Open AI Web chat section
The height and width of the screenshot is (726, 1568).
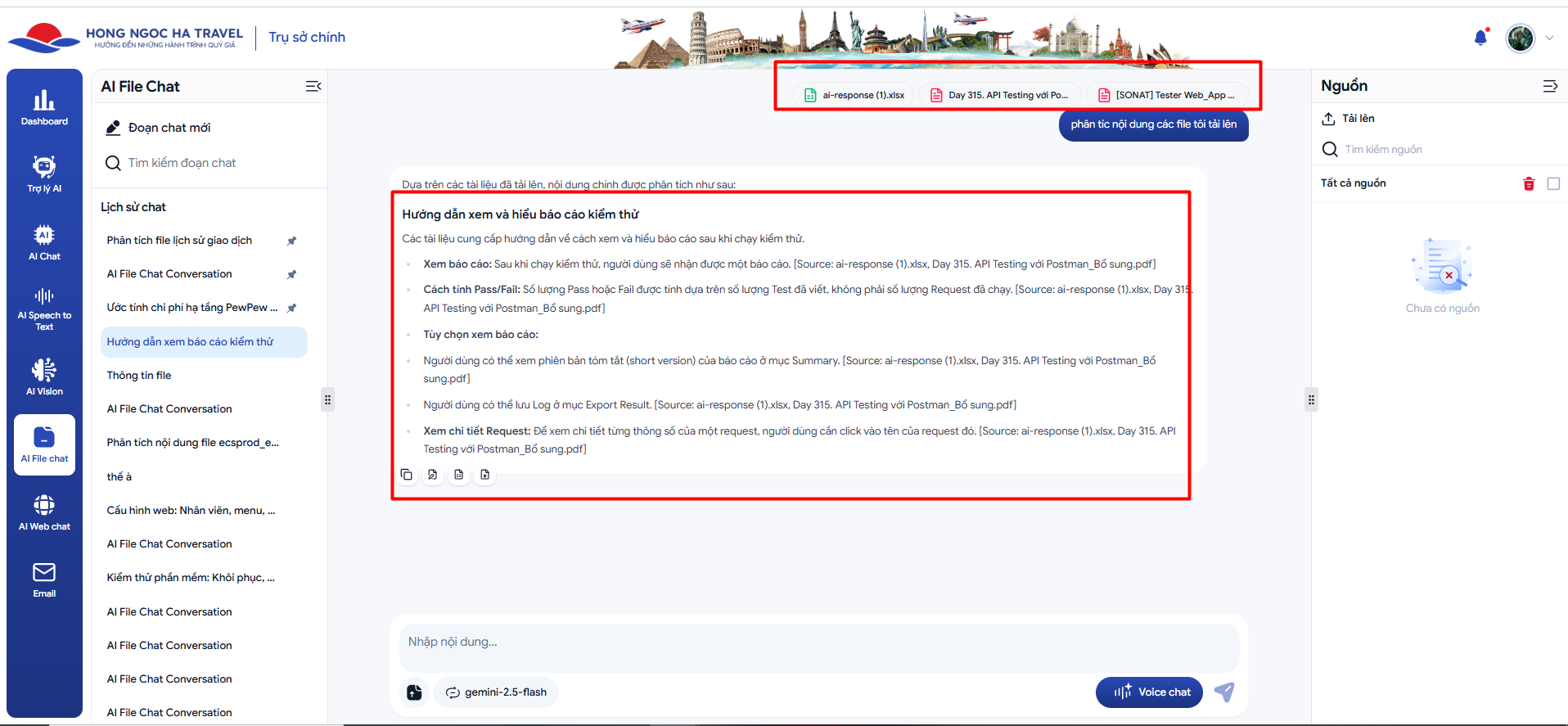pos(44,512)
